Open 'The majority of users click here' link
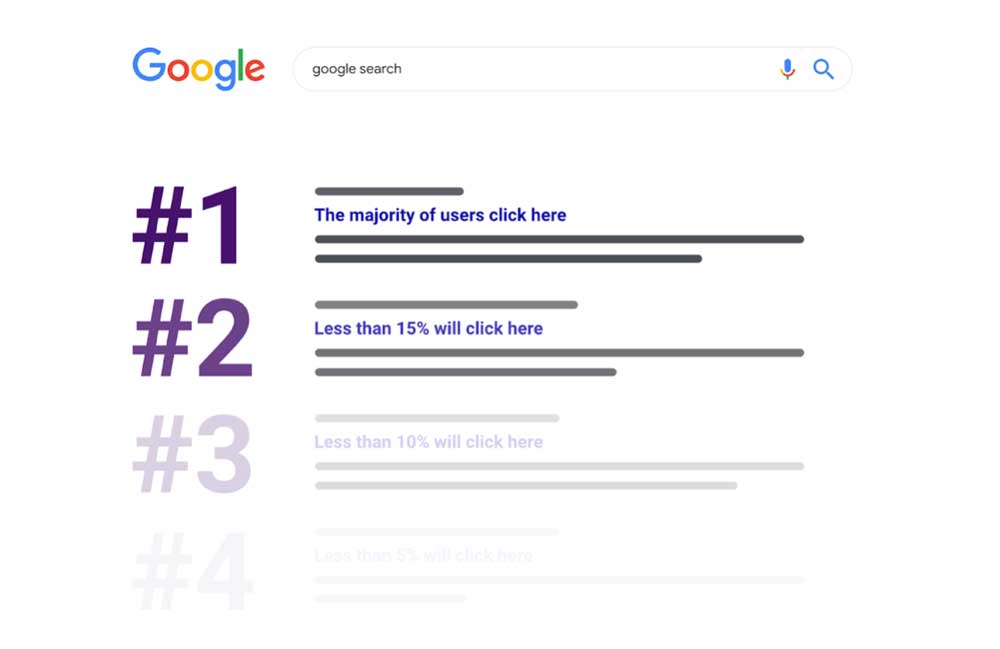 440,215
